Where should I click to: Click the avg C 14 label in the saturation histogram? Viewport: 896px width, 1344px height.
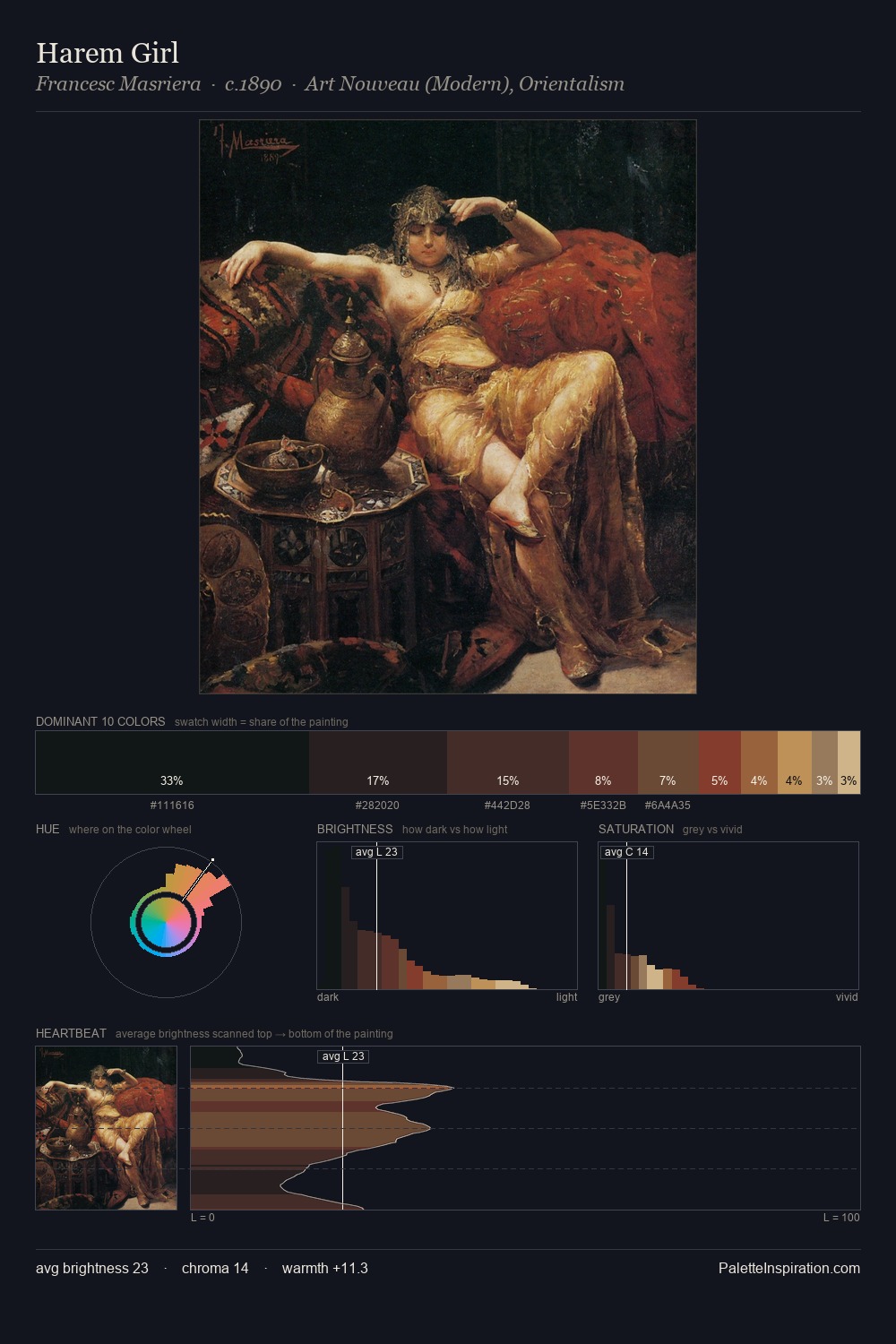(626, 852)
